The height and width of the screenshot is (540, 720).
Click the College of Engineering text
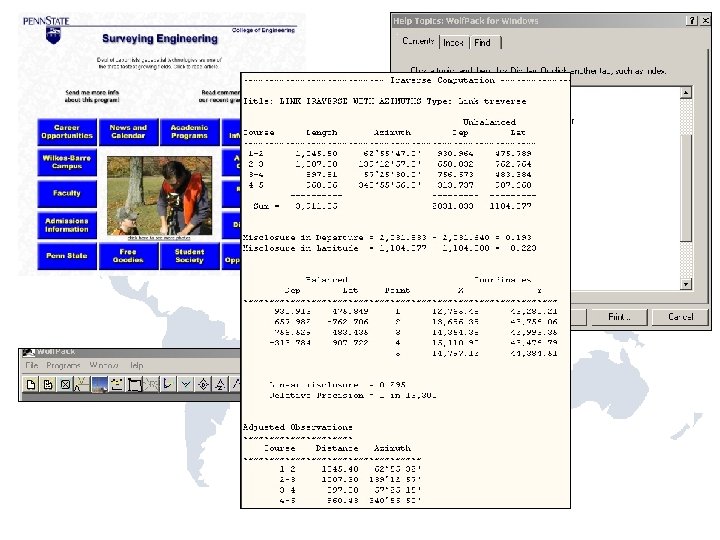pyautogui.click(x=263, y=30)
